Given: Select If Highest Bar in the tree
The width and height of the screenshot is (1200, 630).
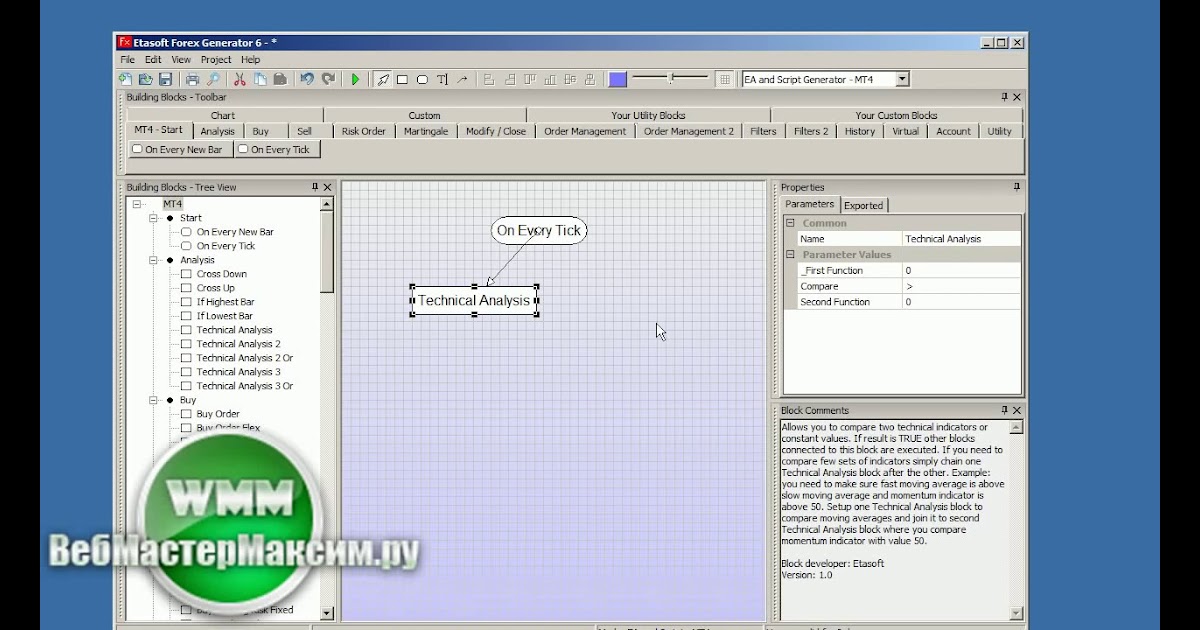Looking at the screenshot, I should point(225,302).
